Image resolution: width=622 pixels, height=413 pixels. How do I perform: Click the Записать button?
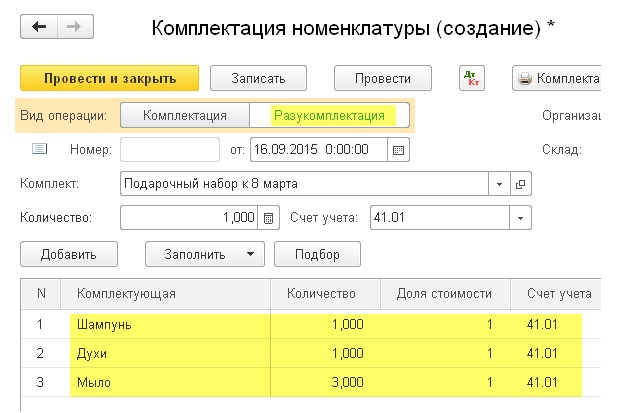pos(258,78)
